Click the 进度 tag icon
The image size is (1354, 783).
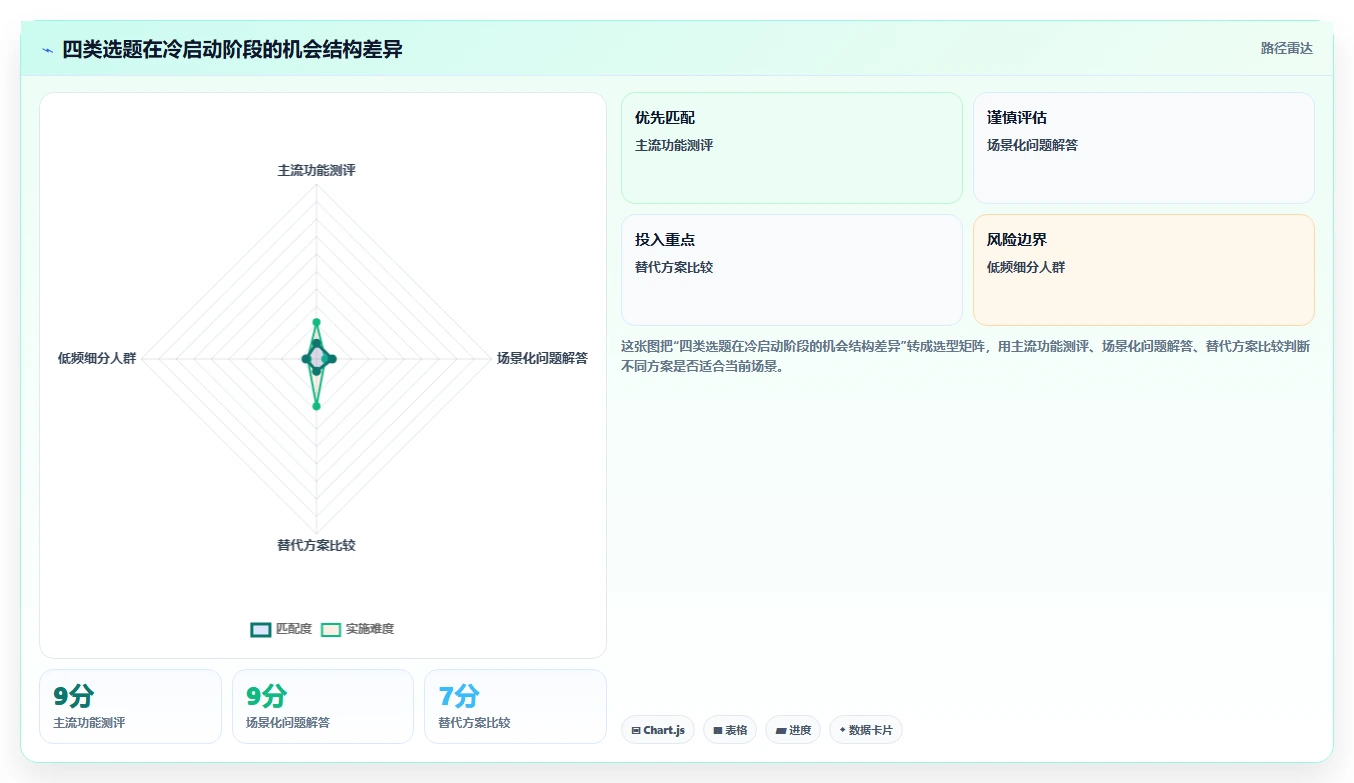pyautogui.click(x=781, y=731)
